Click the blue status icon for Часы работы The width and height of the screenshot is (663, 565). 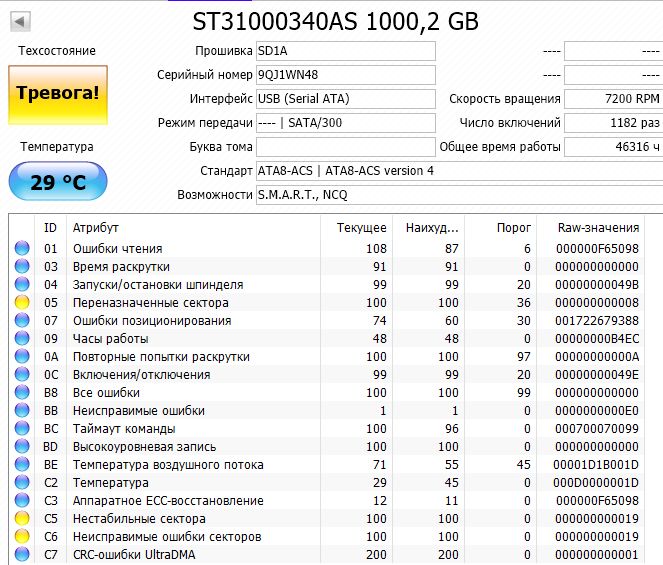(22, 339)
